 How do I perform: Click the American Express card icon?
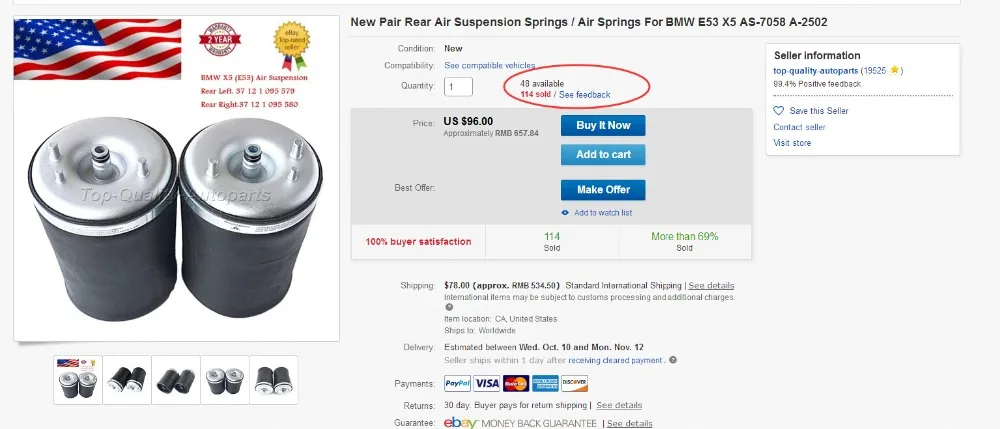coord(545,383)
